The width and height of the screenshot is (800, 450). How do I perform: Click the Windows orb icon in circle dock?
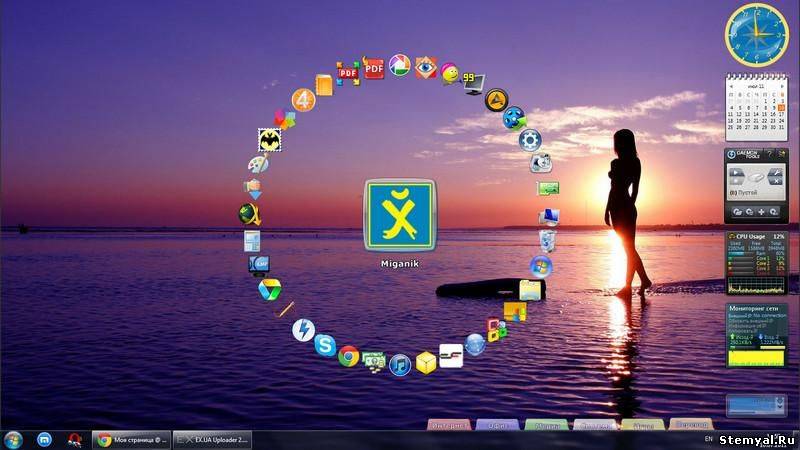coord(541,266)
